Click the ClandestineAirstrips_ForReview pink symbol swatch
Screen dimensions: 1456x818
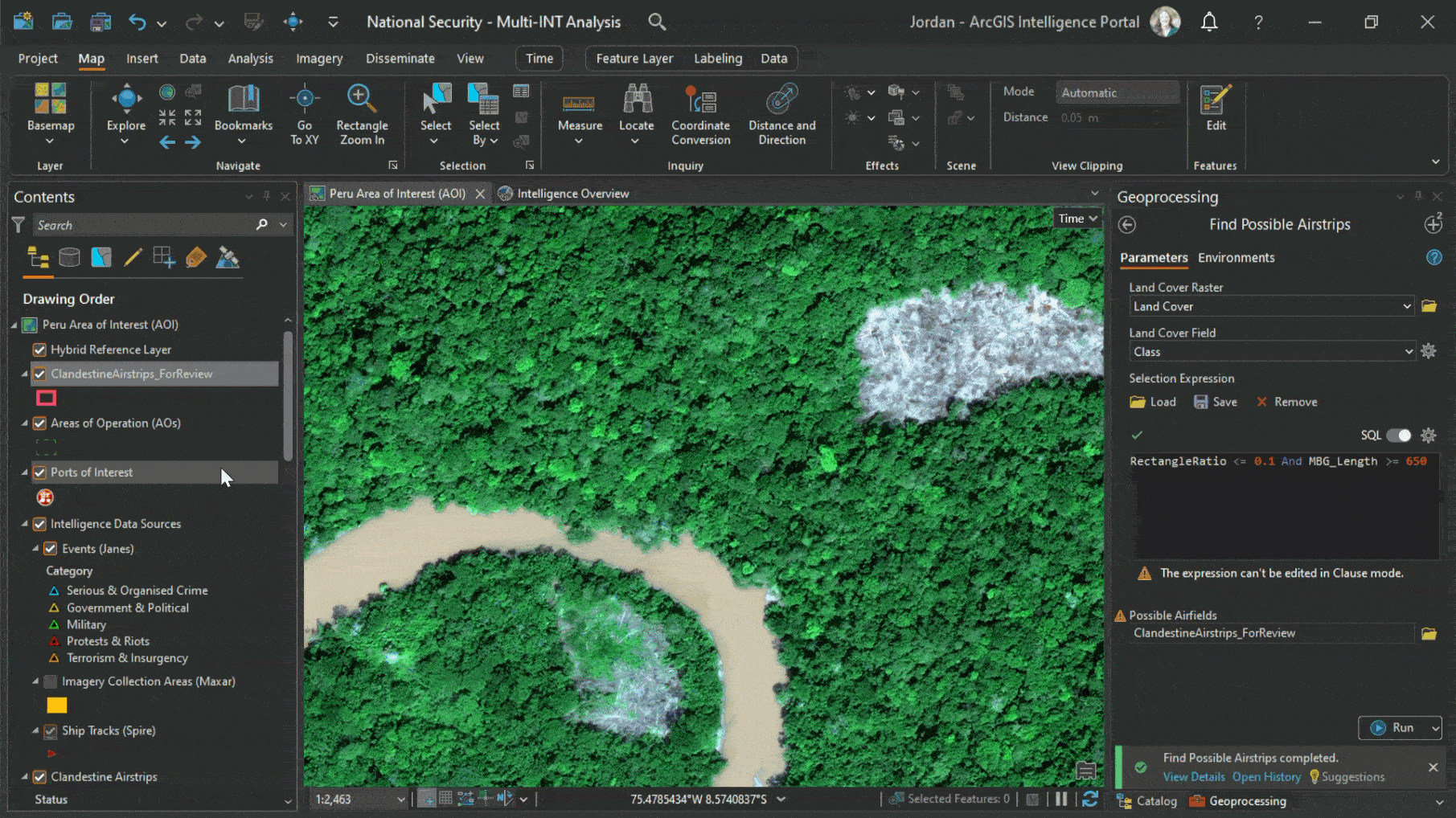(x=47, y=398)
